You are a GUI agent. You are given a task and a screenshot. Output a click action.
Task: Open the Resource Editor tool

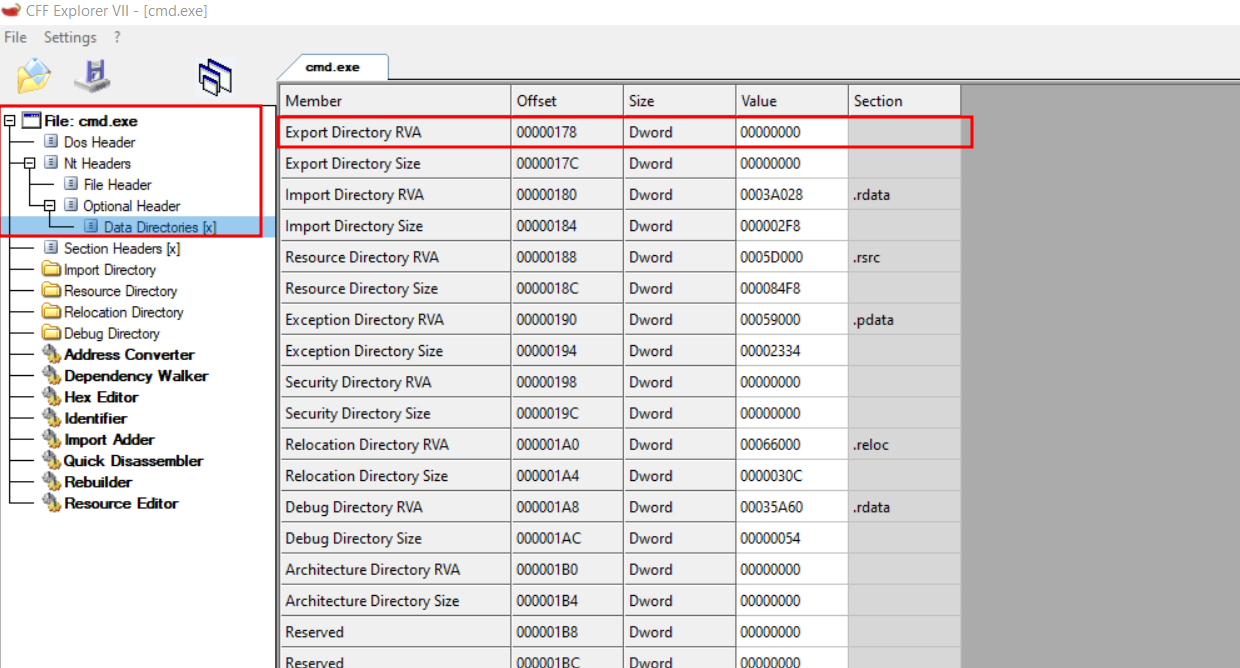coord(121,503)
